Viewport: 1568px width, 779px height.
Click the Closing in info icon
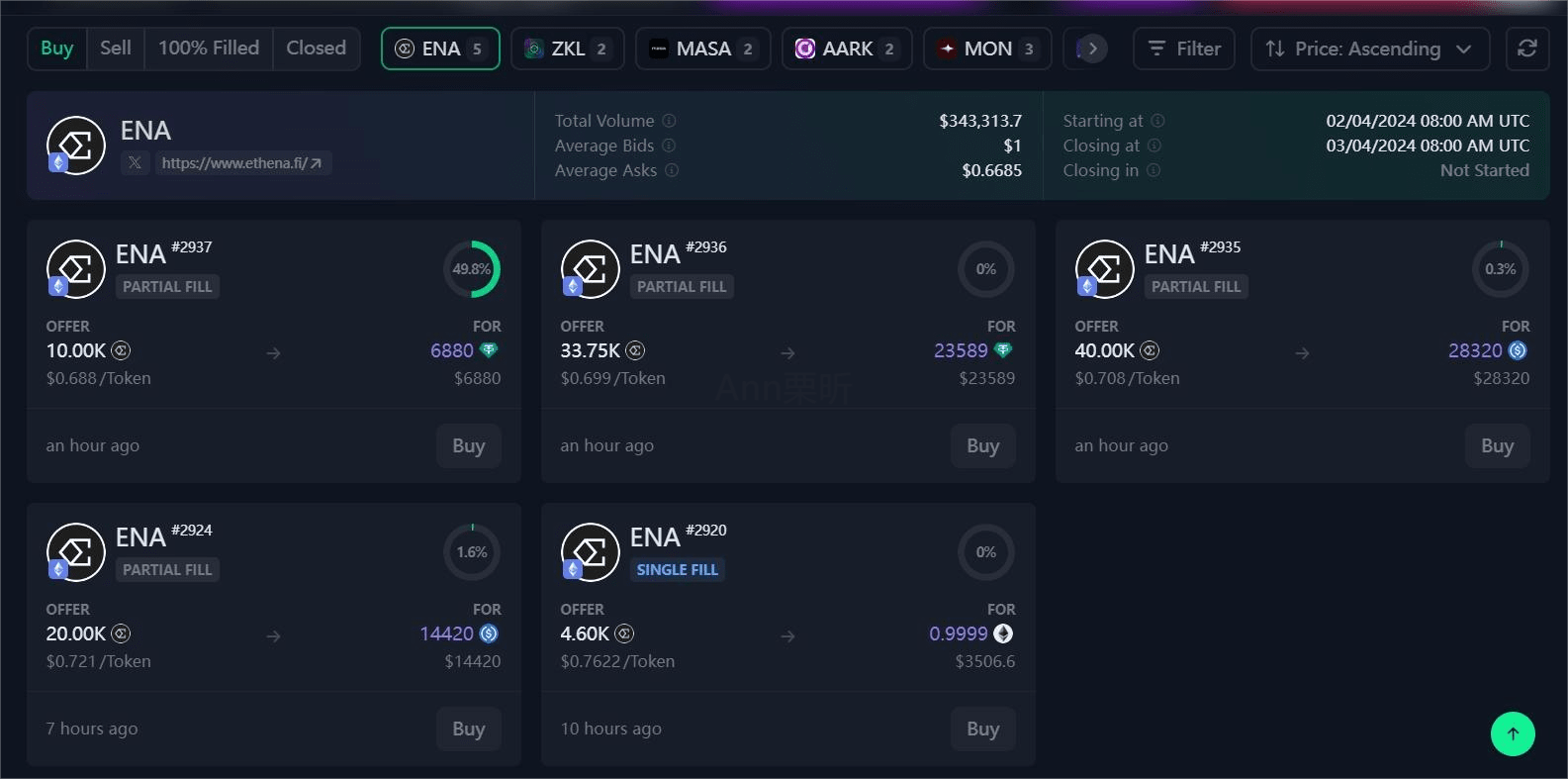click(x=1153, y=170)
